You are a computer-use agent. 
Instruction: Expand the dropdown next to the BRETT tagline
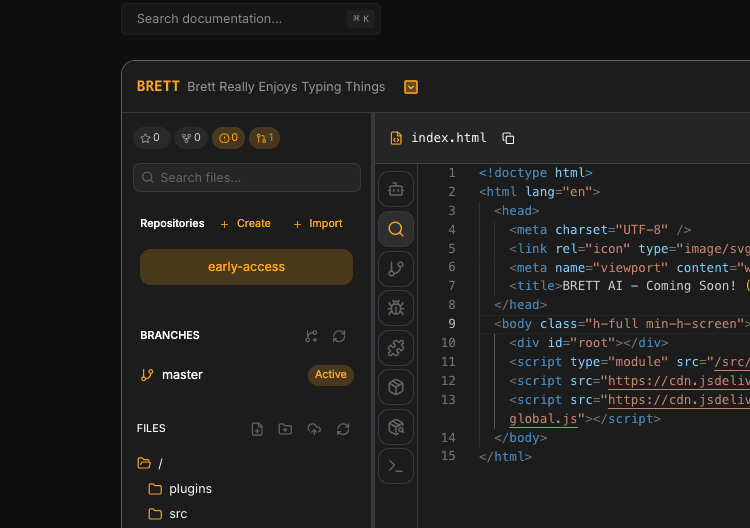(411, 87)
